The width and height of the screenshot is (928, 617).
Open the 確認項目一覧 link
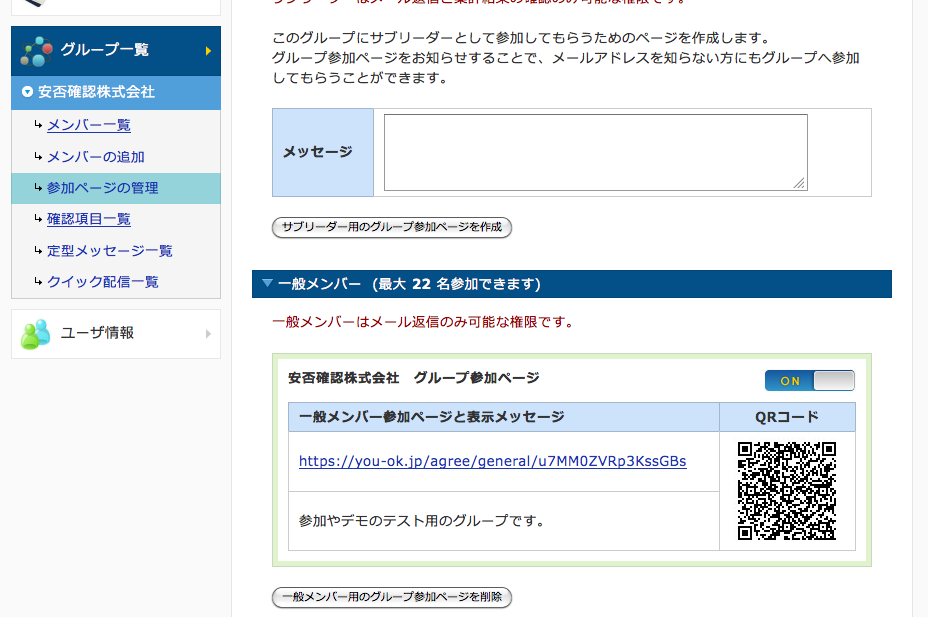(89, 219)
